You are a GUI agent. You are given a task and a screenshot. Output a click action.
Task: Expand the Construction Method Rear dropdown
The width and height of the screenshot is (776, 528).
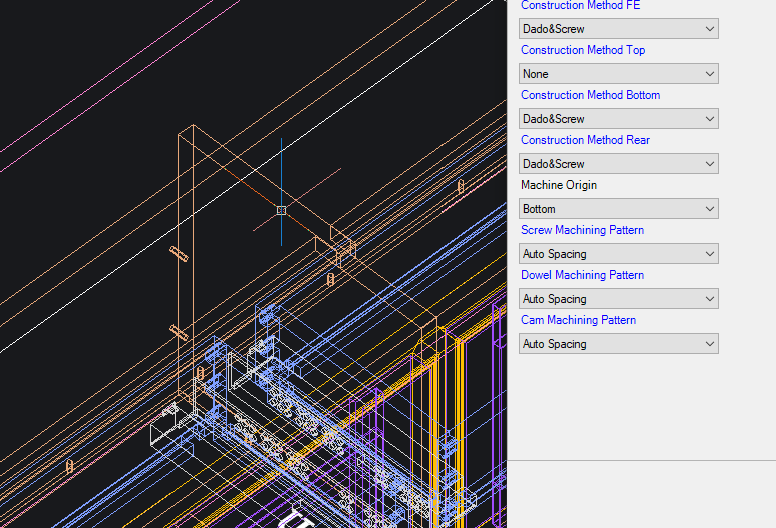pos(619,164)
